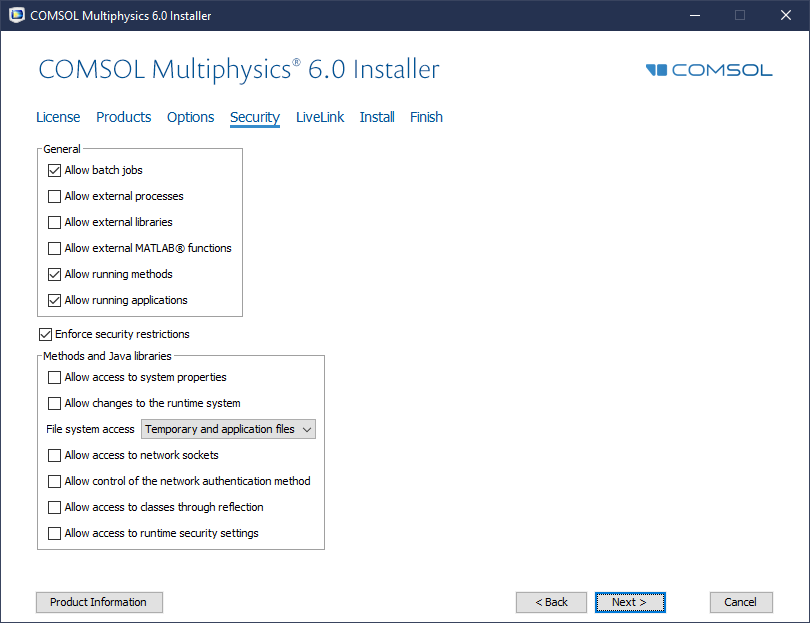This screenshot has height=623, width=810.
Task: Jump to the Install tab
Action: (377, 117)
